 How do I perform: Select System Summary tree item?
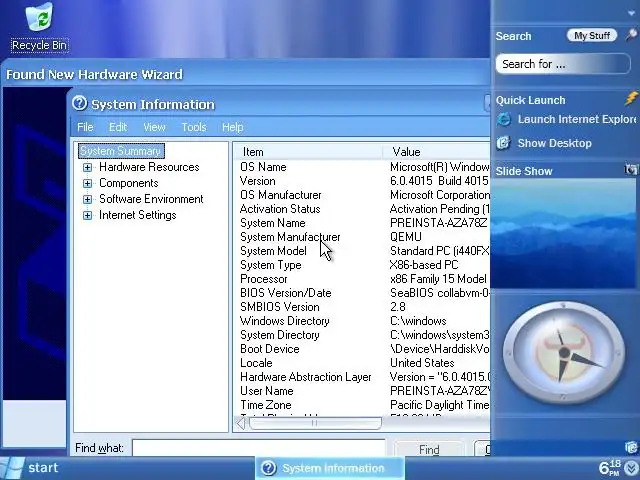pos(121,151)
